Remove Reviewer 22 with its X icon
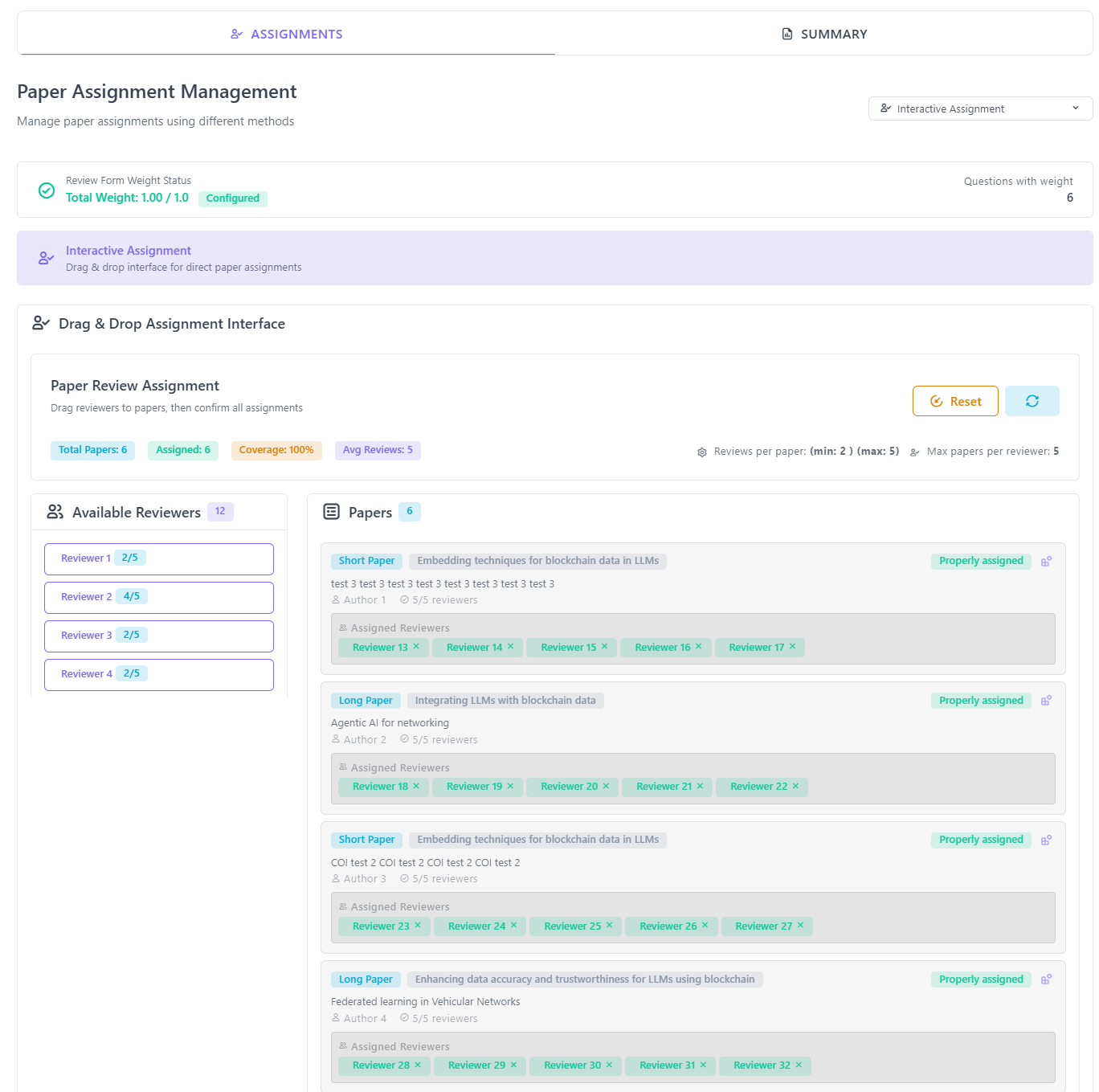The image size is (1099, 1092). pyautogui.click(x=795, y=787)
